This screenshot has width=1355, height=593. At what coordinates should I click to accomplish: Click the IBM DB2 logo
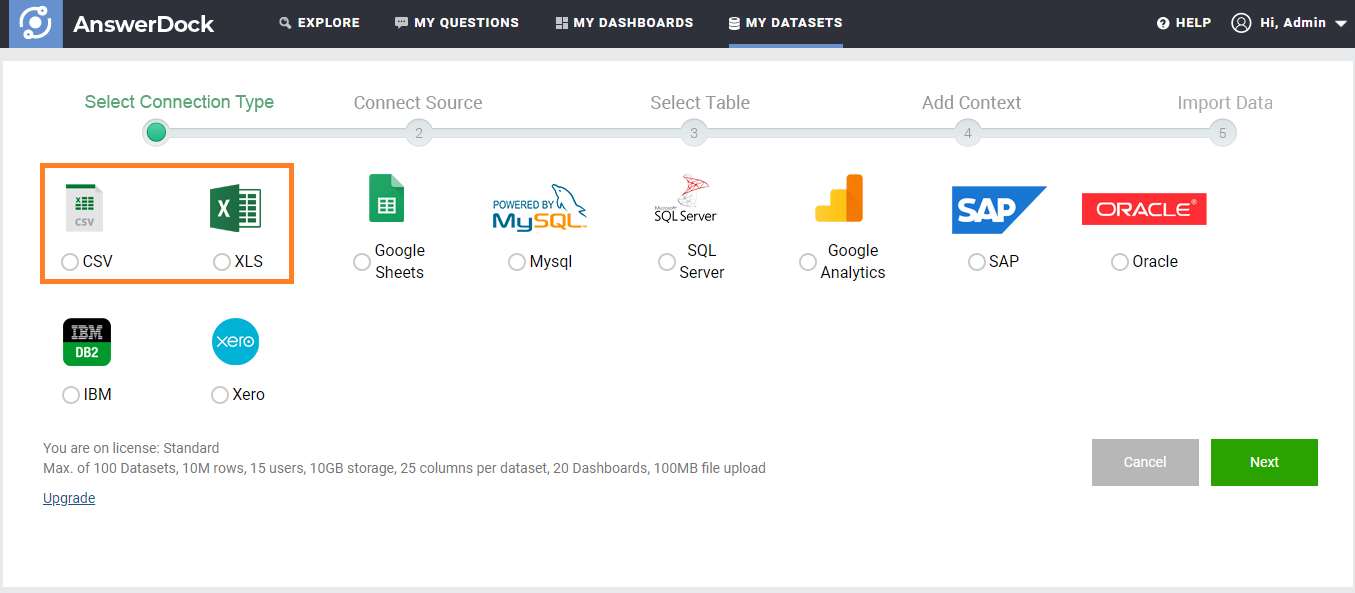(87, 342)
